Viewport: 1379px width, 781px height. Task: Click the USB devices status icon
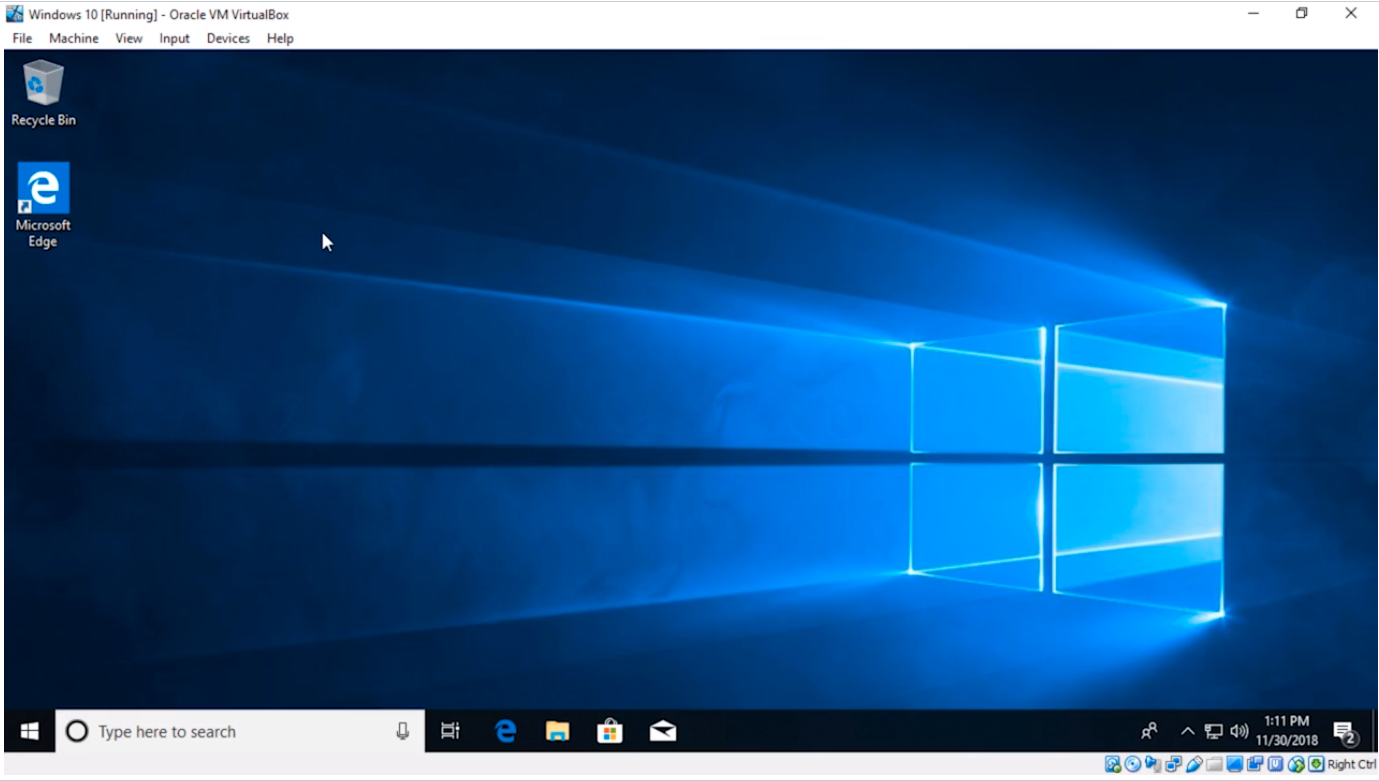1194,764
